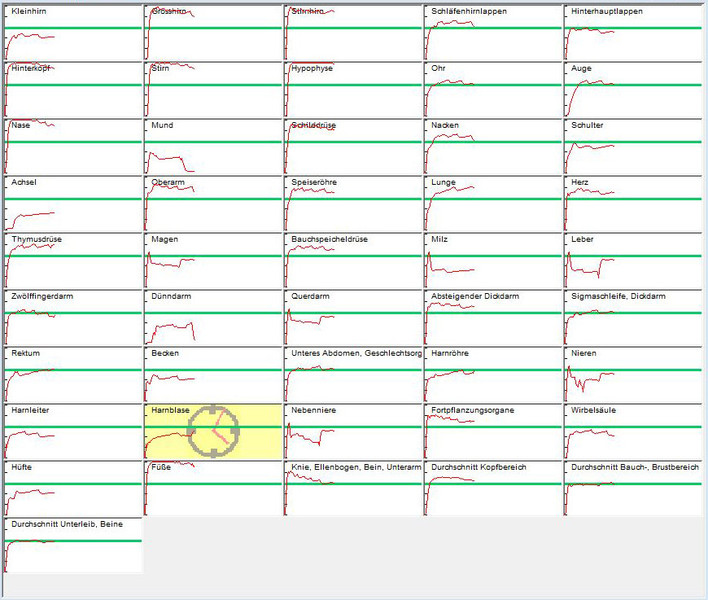Open the Schläfenhirnlappen curve cell

(492, 32)
